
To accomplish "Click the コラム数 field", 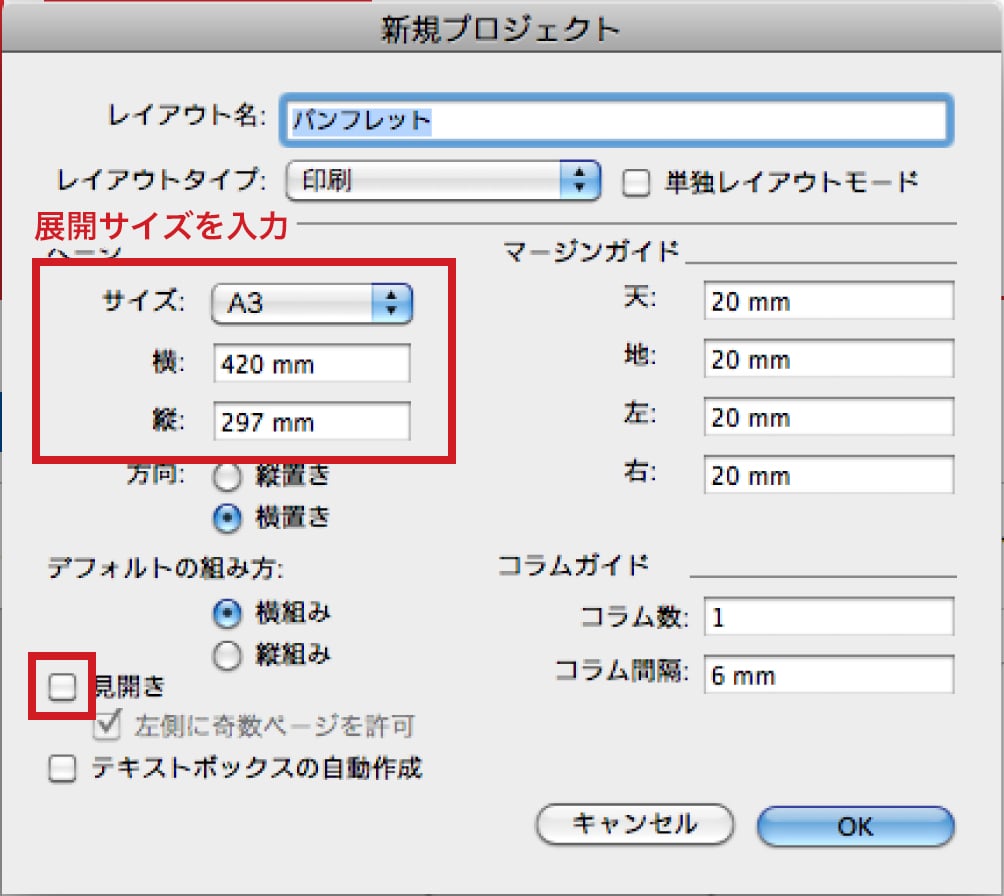I will point(827,617).
